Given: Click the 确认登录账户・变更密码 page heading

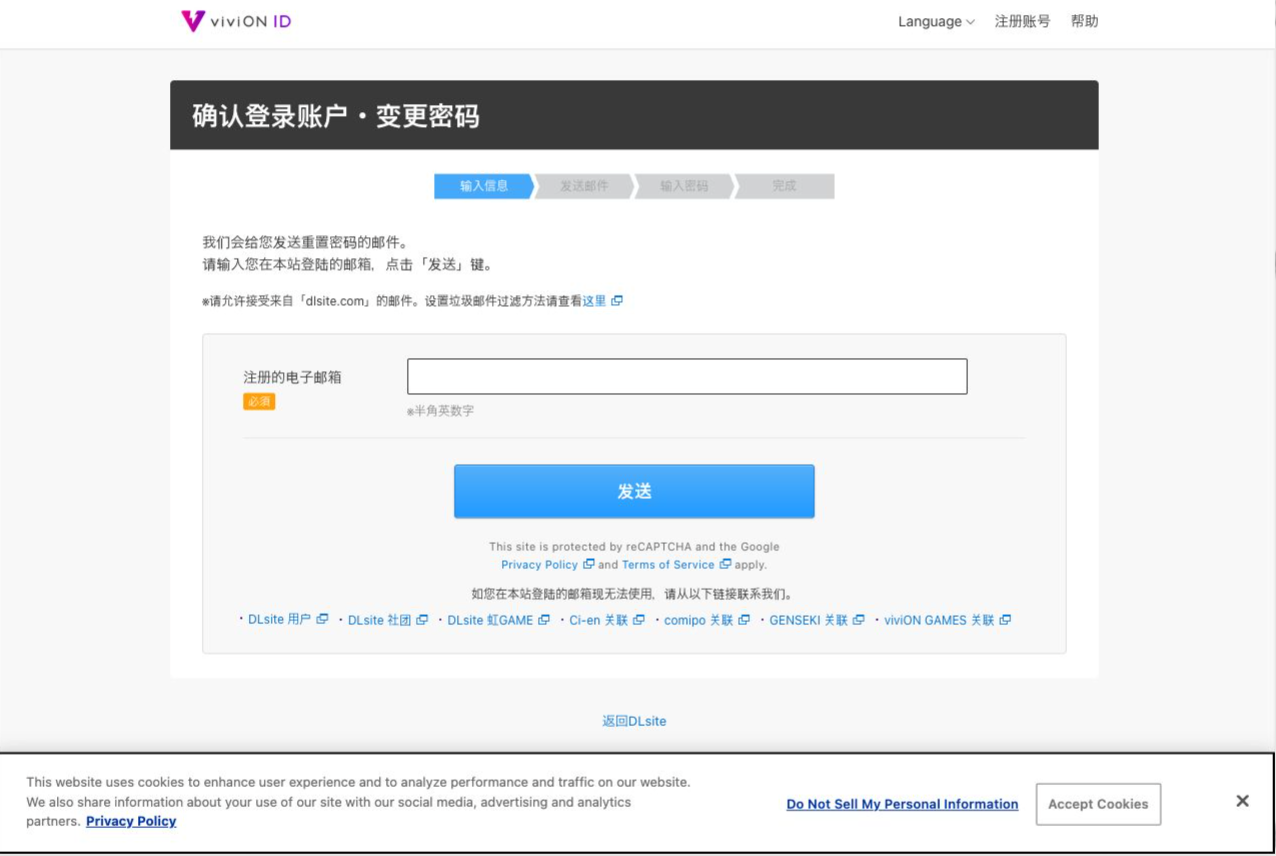Looking at the screenshot, I should coord(335,116).
